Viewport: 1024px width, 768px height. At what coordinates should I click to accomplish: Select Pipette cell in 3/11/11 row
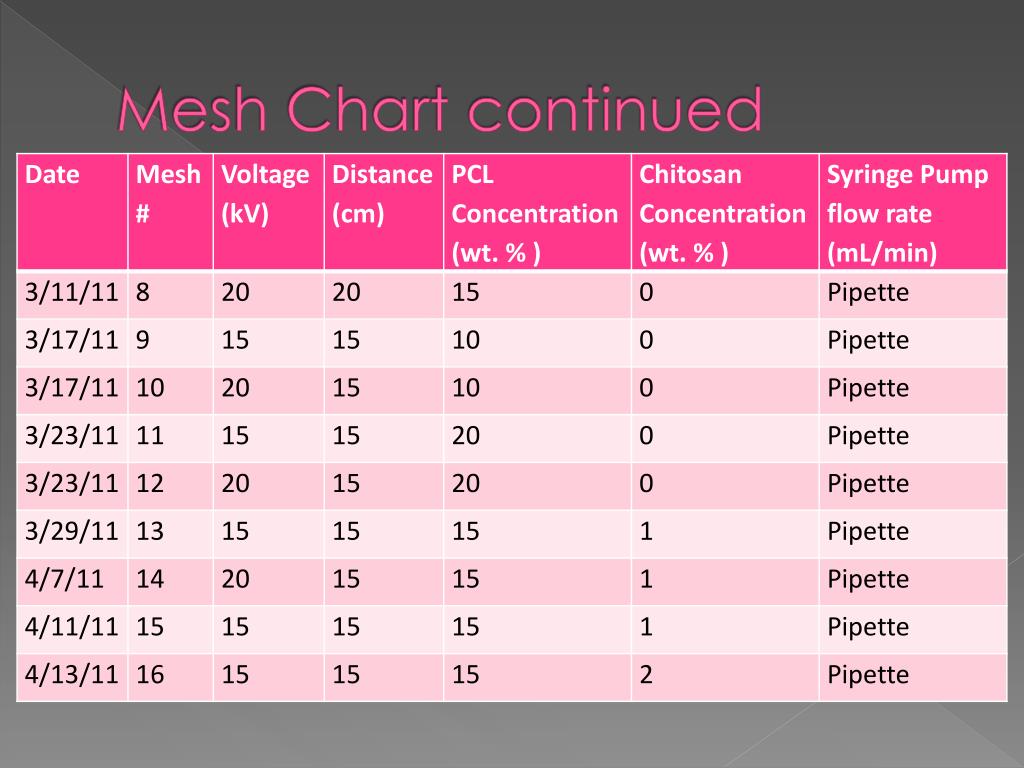point(913,294)
